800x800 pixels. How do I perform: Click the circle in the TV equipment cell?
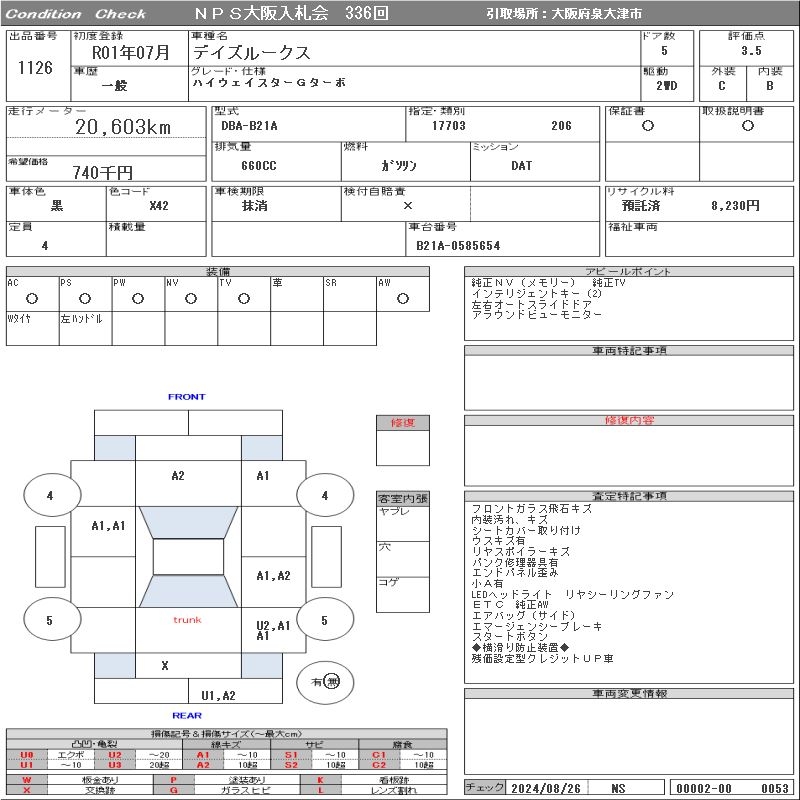tap(244, 298)
